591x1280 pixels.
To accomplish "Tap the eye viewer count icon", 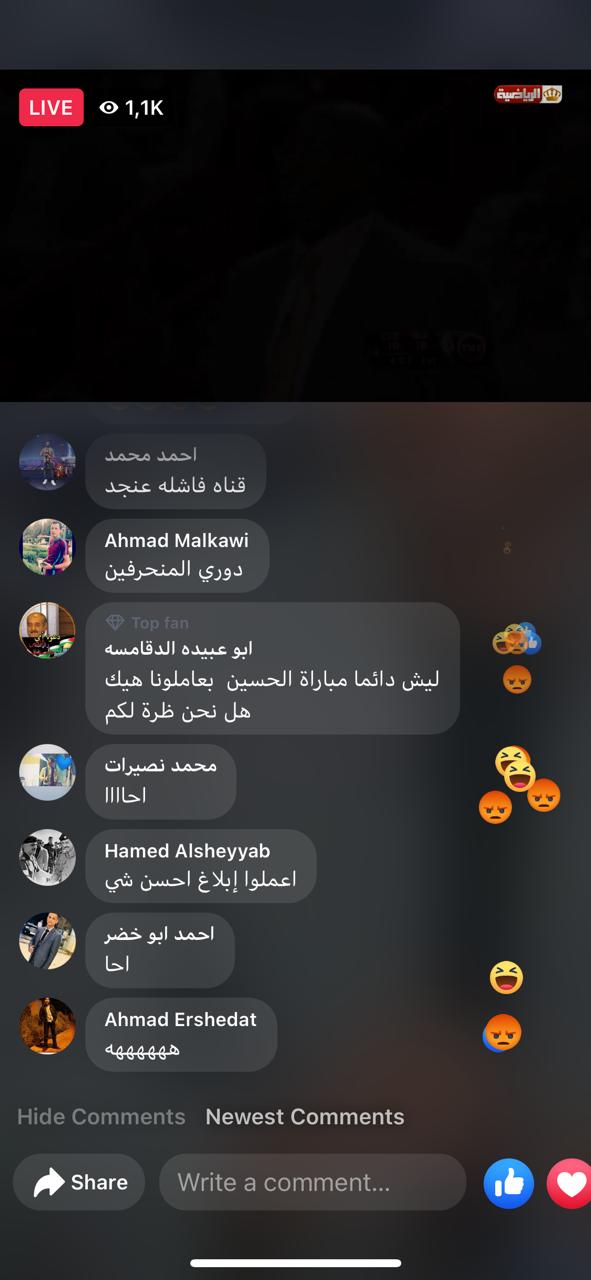I will [x=109, y=108].
